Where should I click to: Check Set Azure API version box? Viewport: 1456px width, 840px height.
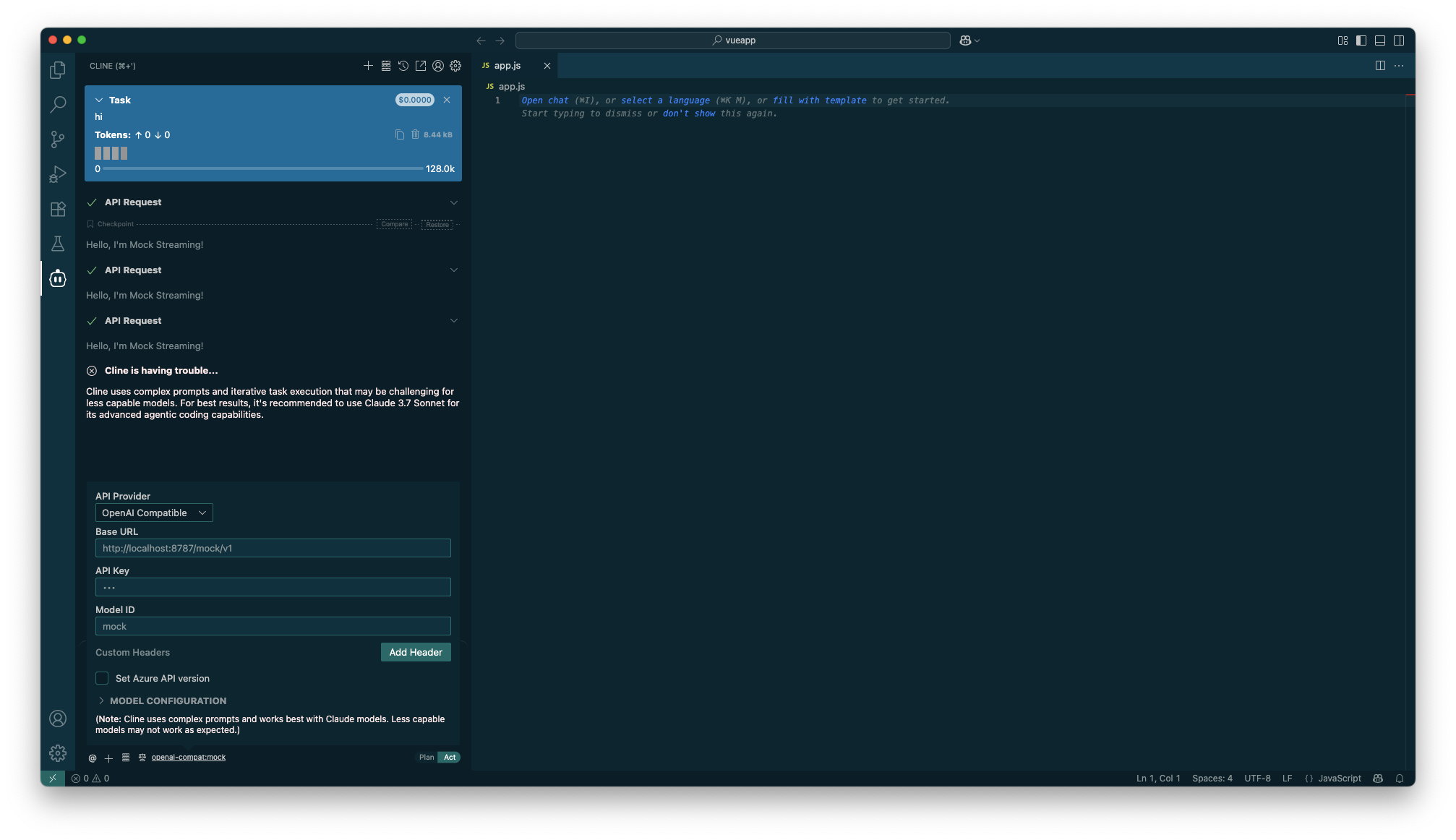coord(102,678)
